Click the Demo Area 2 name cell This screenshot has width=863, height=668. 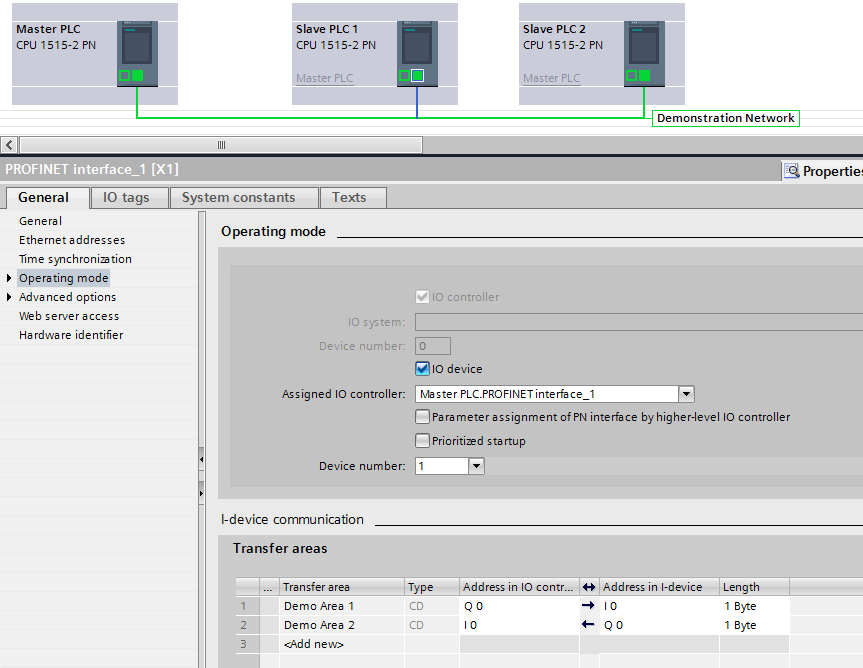(x=342, y=625)
